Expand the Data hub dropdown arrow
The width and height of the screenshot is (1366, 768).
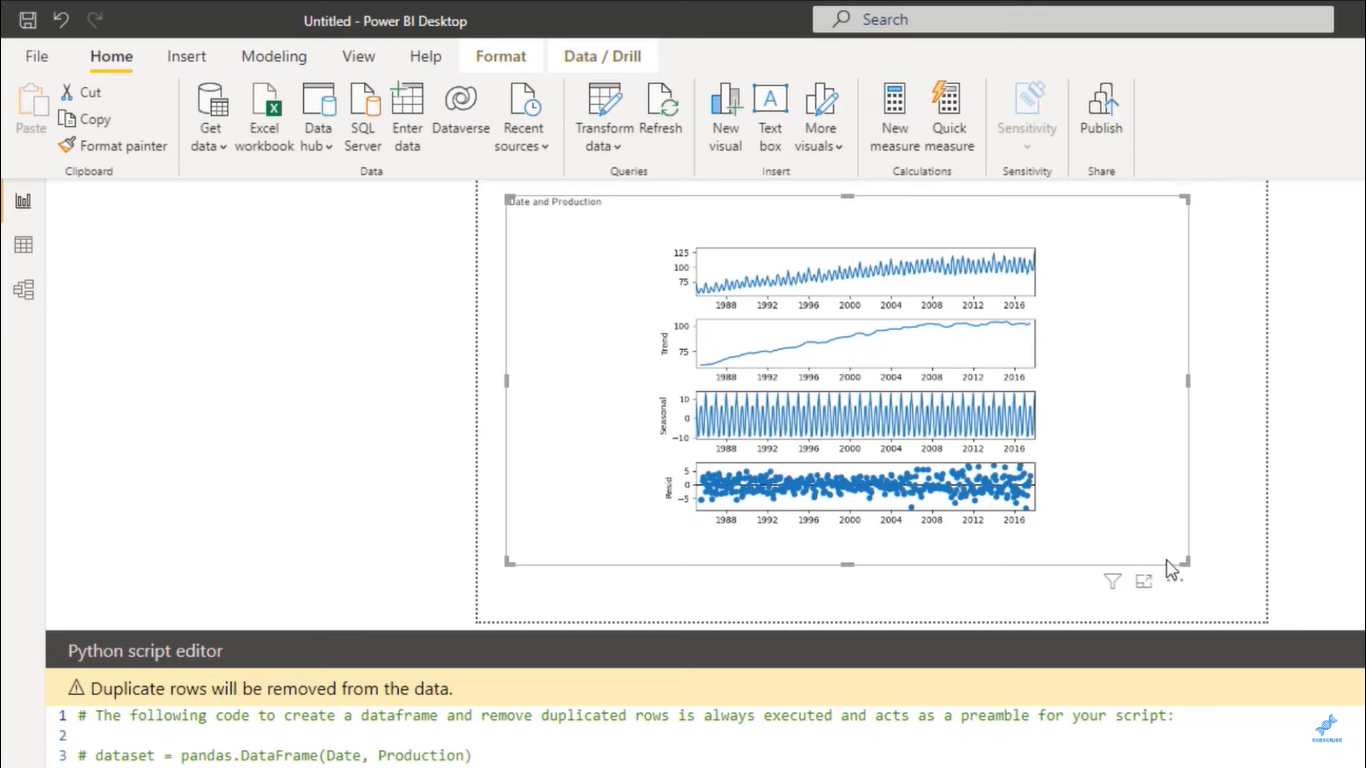pos(329,147)
